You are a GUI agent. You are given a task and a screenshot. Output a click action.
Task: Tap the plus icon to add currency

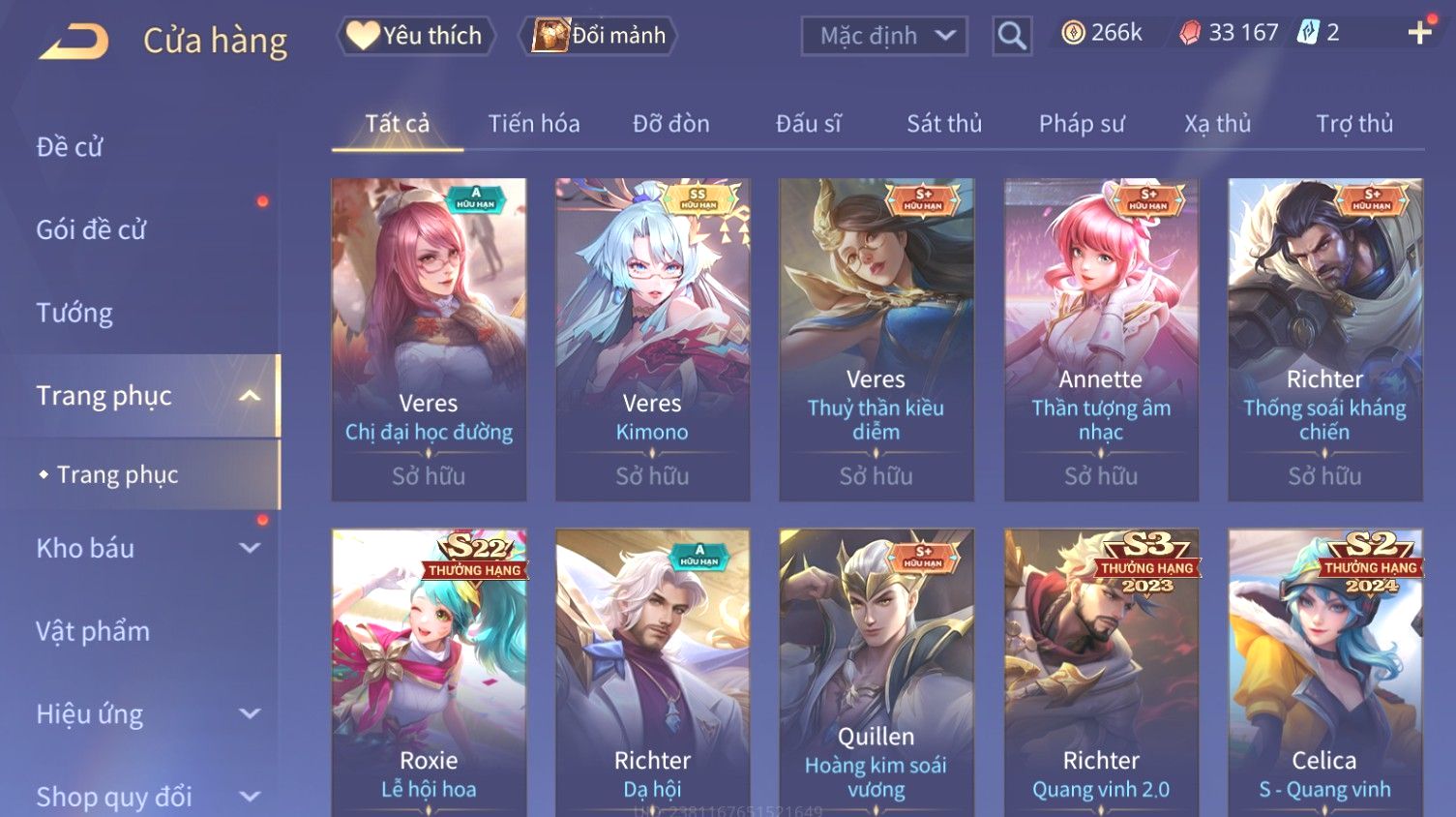coord(1419,33)
